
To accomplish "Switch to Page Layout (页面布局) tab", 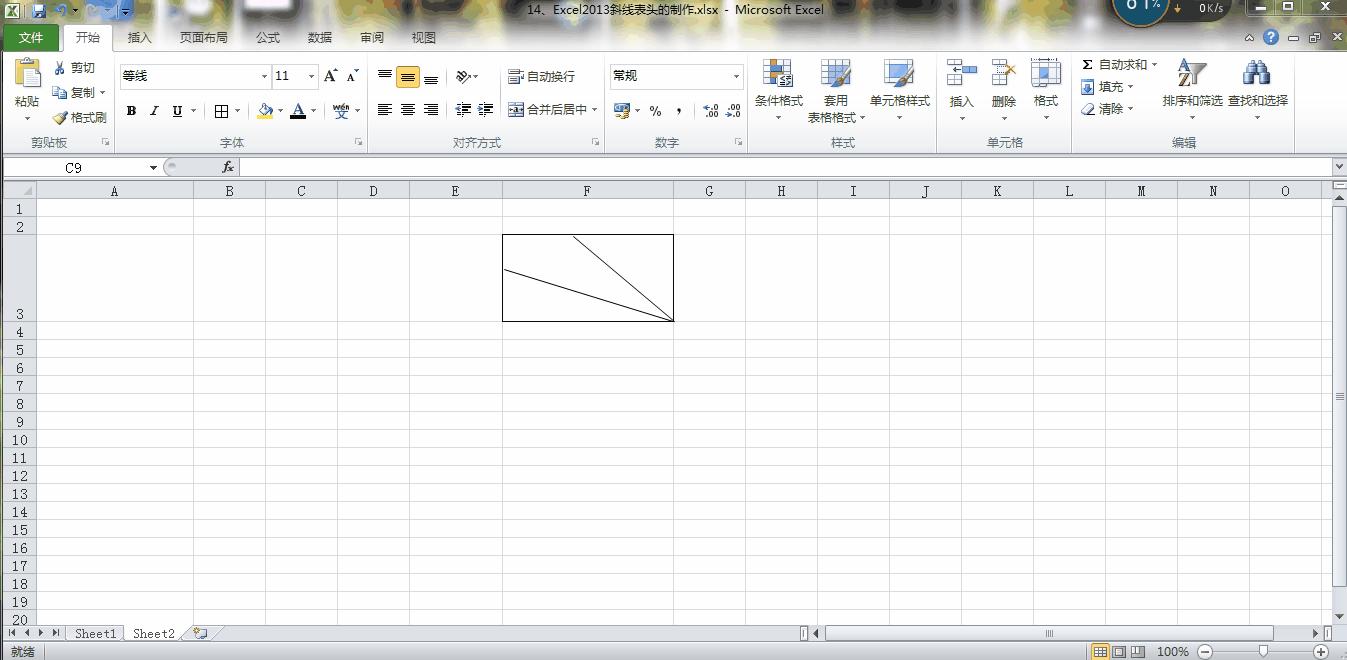I will tap(203, 38).
